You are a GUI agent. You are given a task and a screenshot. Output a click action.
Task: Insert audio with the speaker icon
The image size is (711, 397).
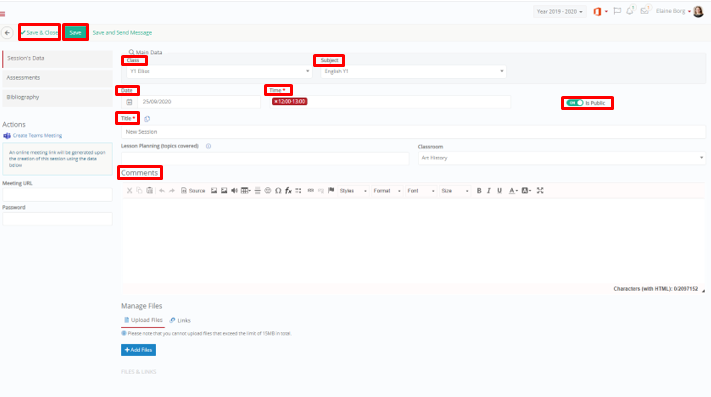(234, 191)
